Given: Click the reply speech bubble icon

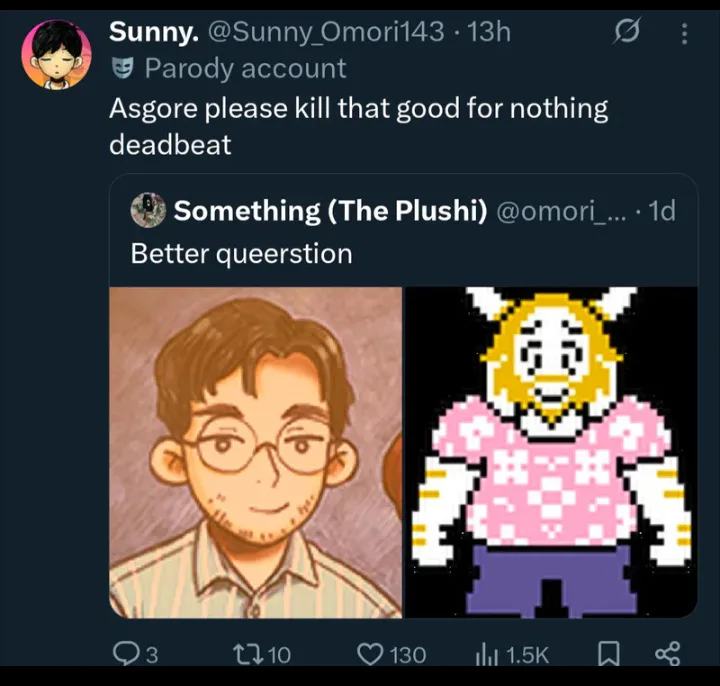Looking at the screenshot, I should (x=126, y=654).
